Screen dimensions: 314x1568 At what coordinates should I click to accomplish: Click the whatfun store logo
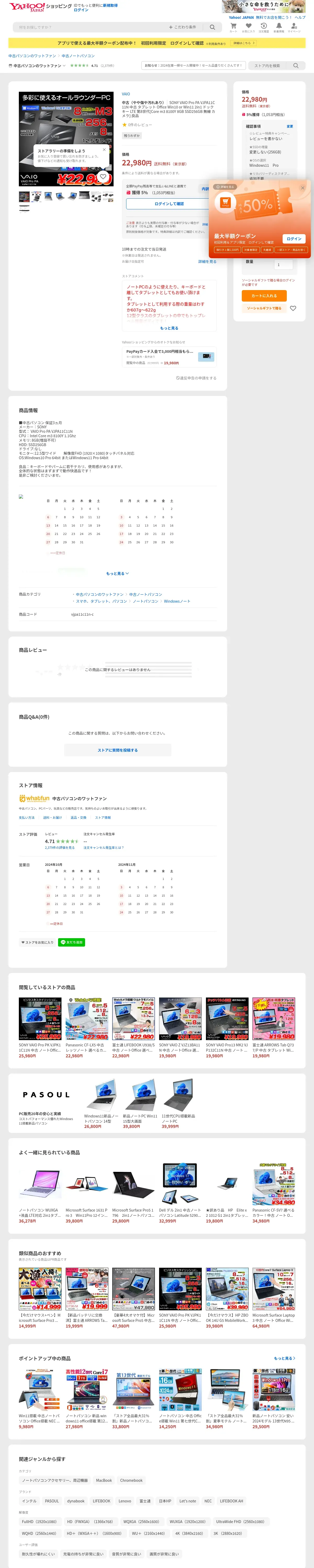(34, 798)
